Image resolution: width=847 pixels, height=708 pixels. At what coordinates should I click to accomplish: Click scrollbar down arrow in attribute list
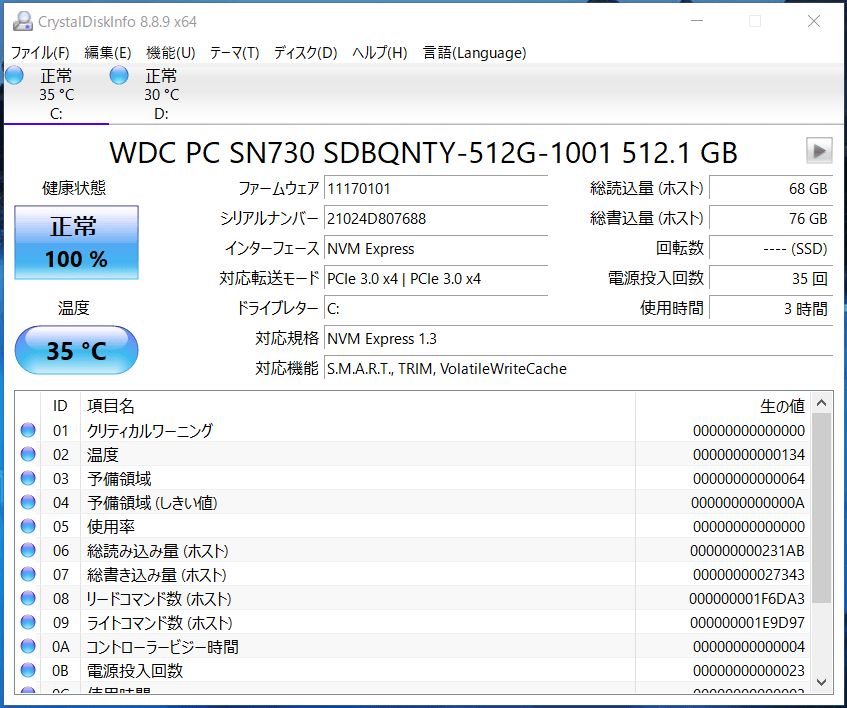coord(822,682)
